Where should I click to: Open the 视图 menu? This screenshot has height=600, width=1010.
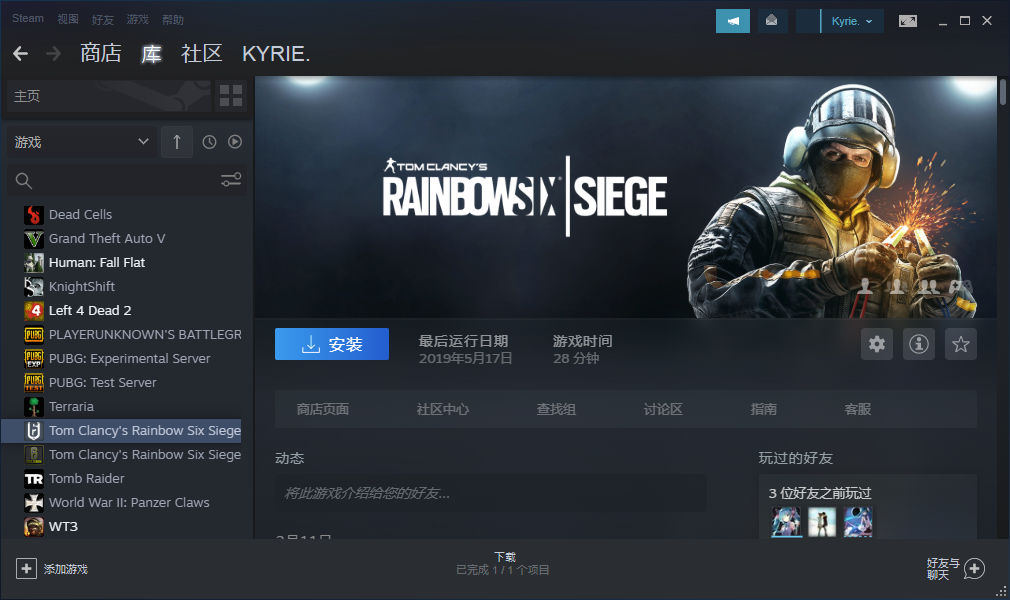[68, 19]
